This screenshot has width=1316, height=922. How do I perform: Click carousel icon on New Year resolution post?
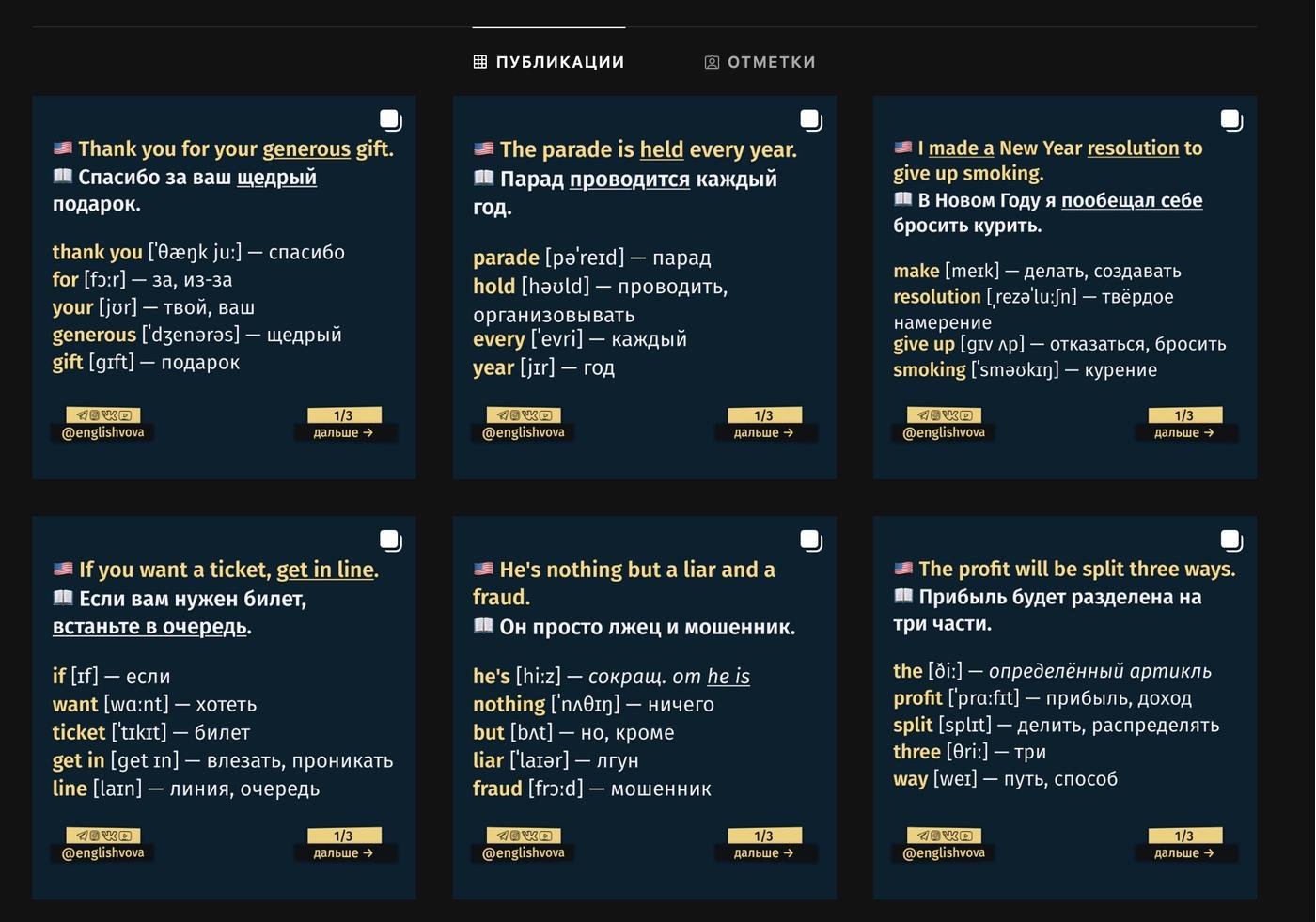pos(1230,119)
